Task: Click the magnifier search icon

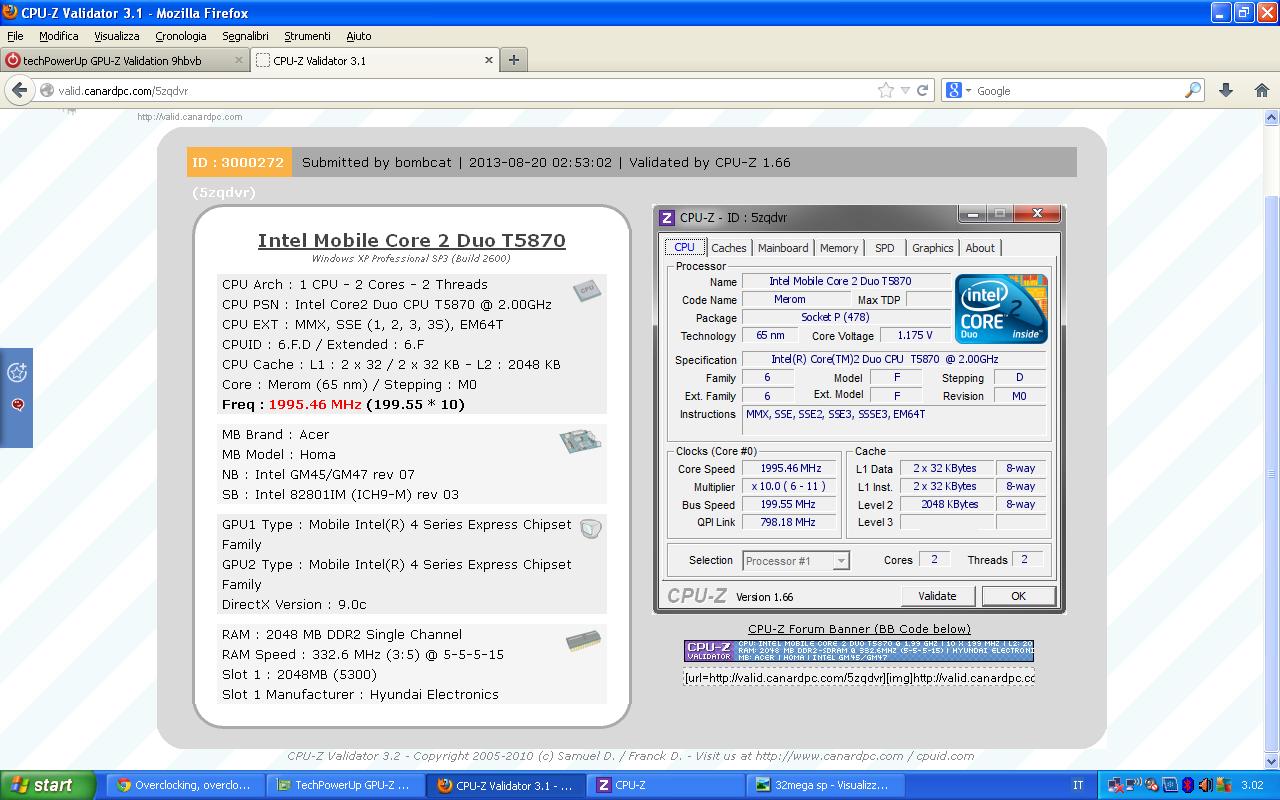Action: click(x=1192, y=90)
